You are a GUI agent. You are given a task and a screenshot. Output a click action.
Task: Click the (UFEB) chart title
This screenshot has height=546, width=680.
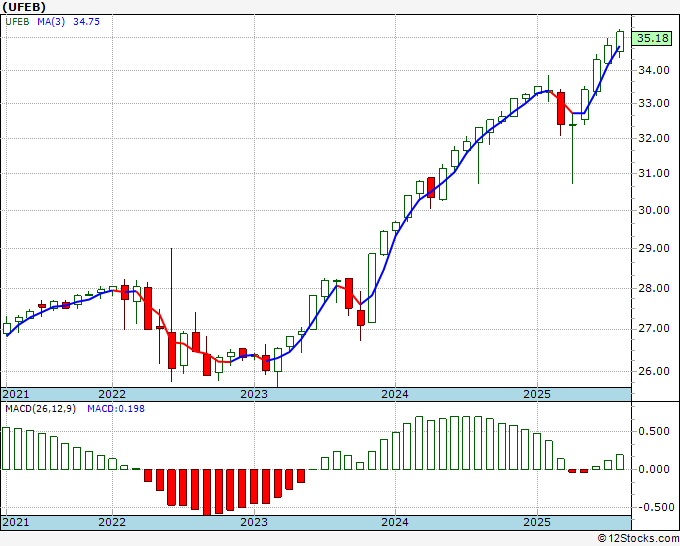click(24, 7)
